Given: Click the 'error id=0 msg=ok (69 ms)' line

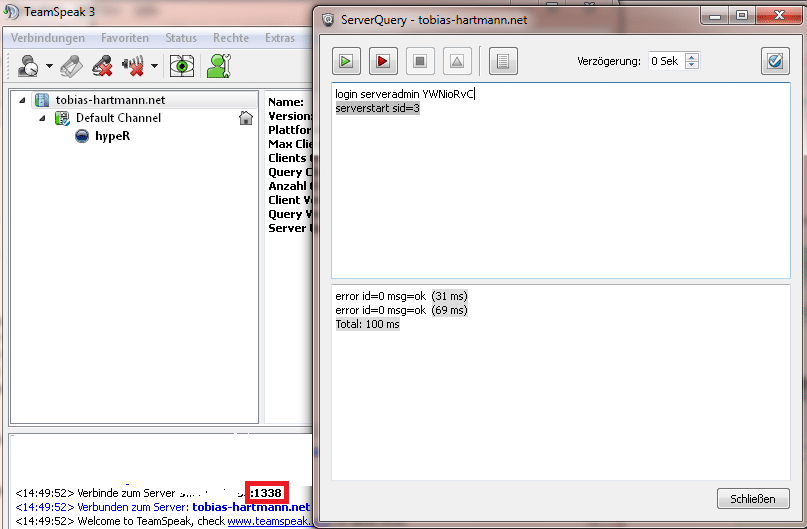Looking at the screenshot, I should point(401,310).
